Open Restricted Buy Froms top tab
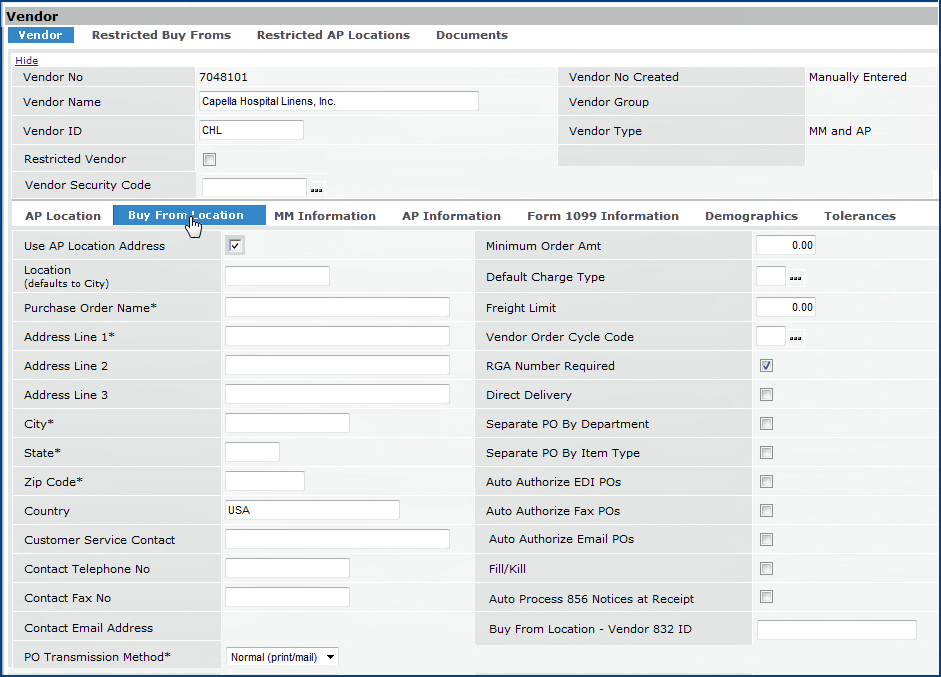This screenshot has width=941, height=677. tap(161, 35)
